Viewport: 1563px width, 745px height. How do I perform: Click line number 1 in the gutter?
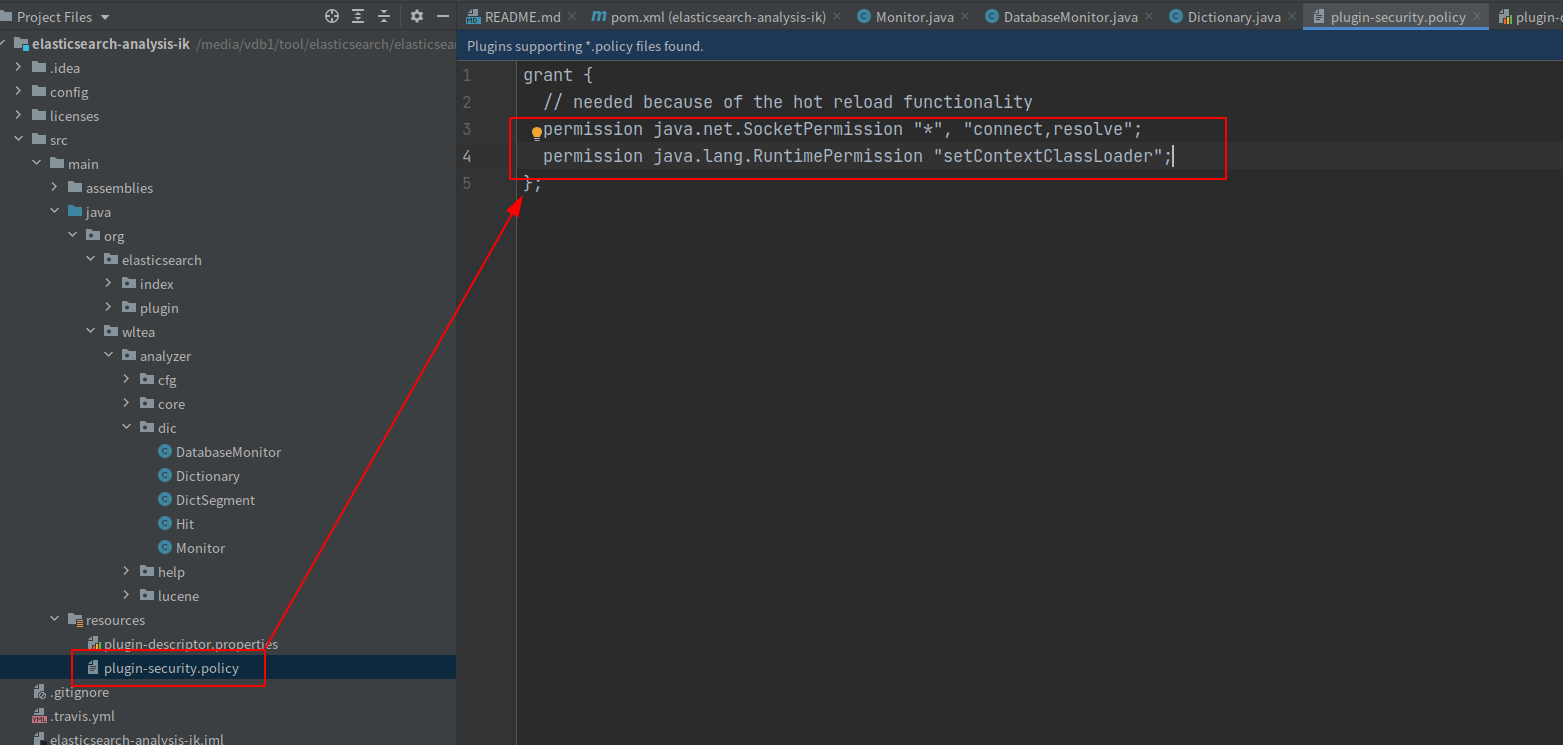[x=467, y=75]
